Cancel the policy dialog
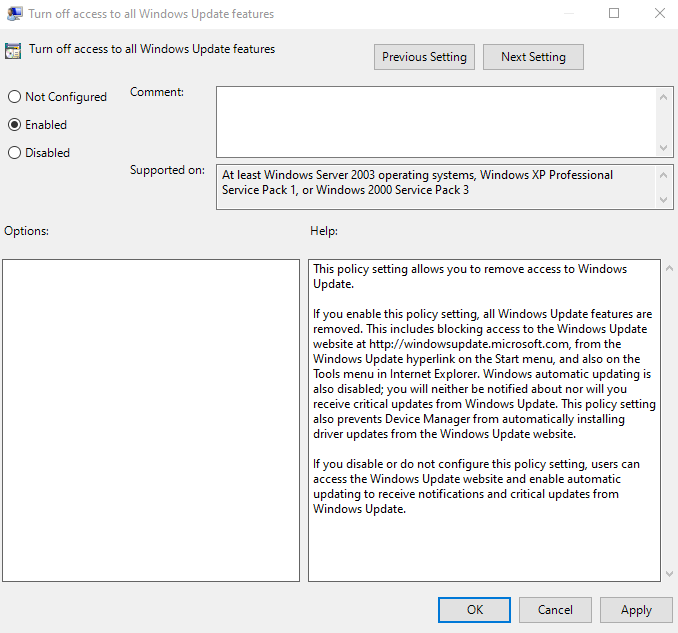This screenshot has width=678, height=633. click(555, 610)
